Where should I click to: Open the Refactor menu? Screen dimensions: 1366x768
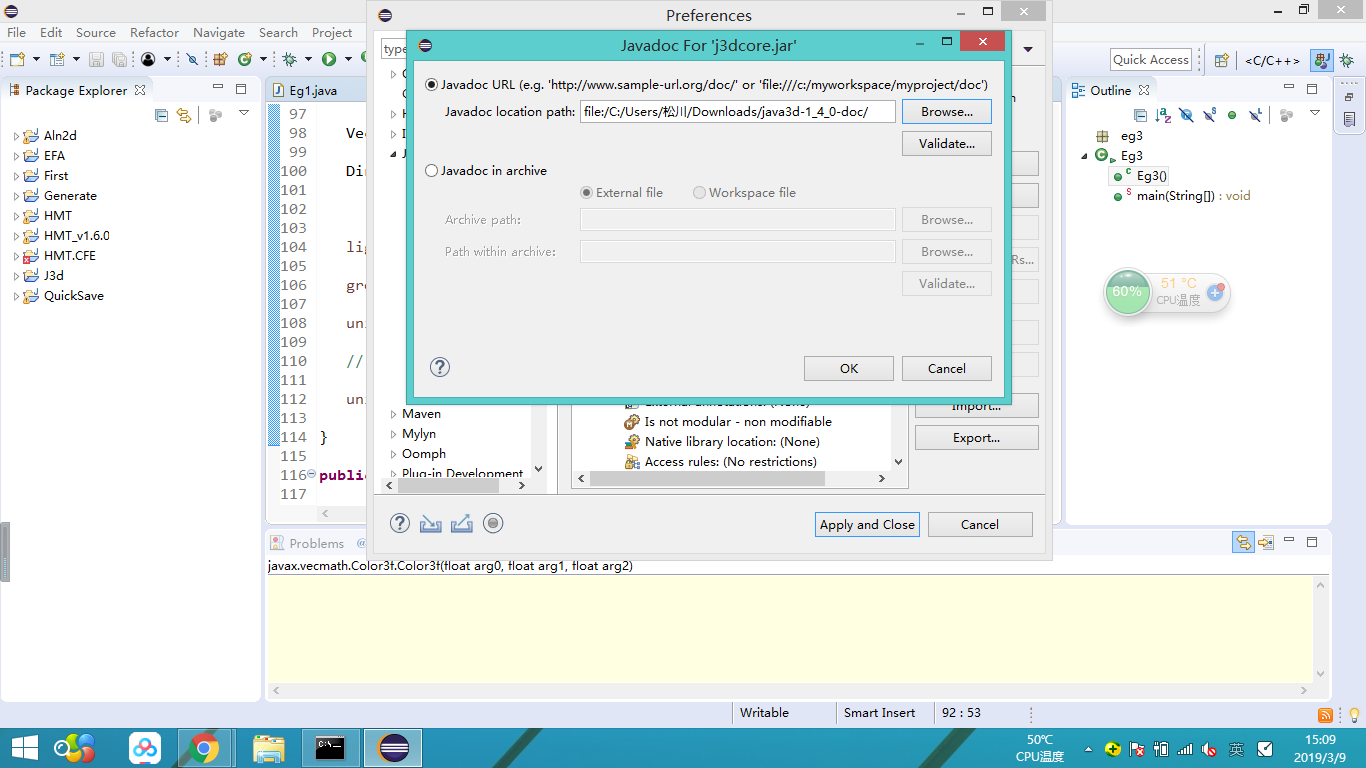point(154,32)
